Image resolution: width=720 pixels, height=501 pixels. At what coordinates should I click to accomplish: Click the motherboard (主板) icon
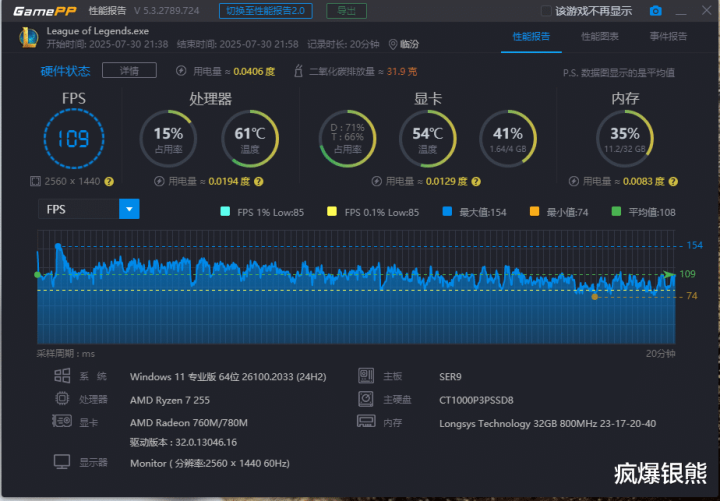tap(366, 376)
